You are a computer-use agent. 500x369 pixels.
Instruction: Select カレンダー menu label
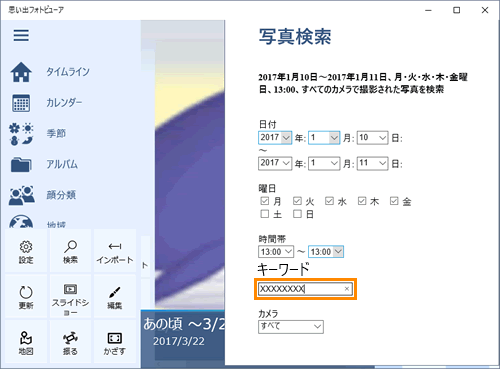click(x=64, y=103)
